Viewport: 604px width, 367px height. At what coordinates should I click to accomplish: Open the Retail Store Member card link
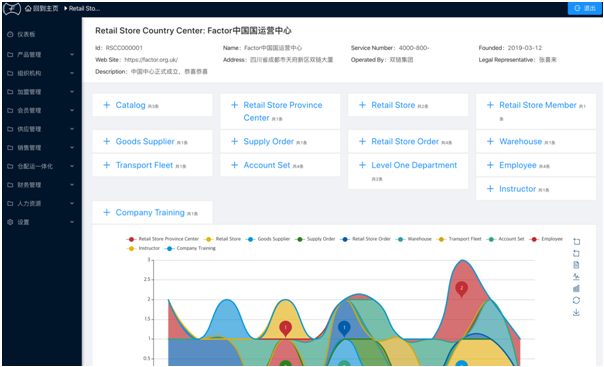point(538,105)
